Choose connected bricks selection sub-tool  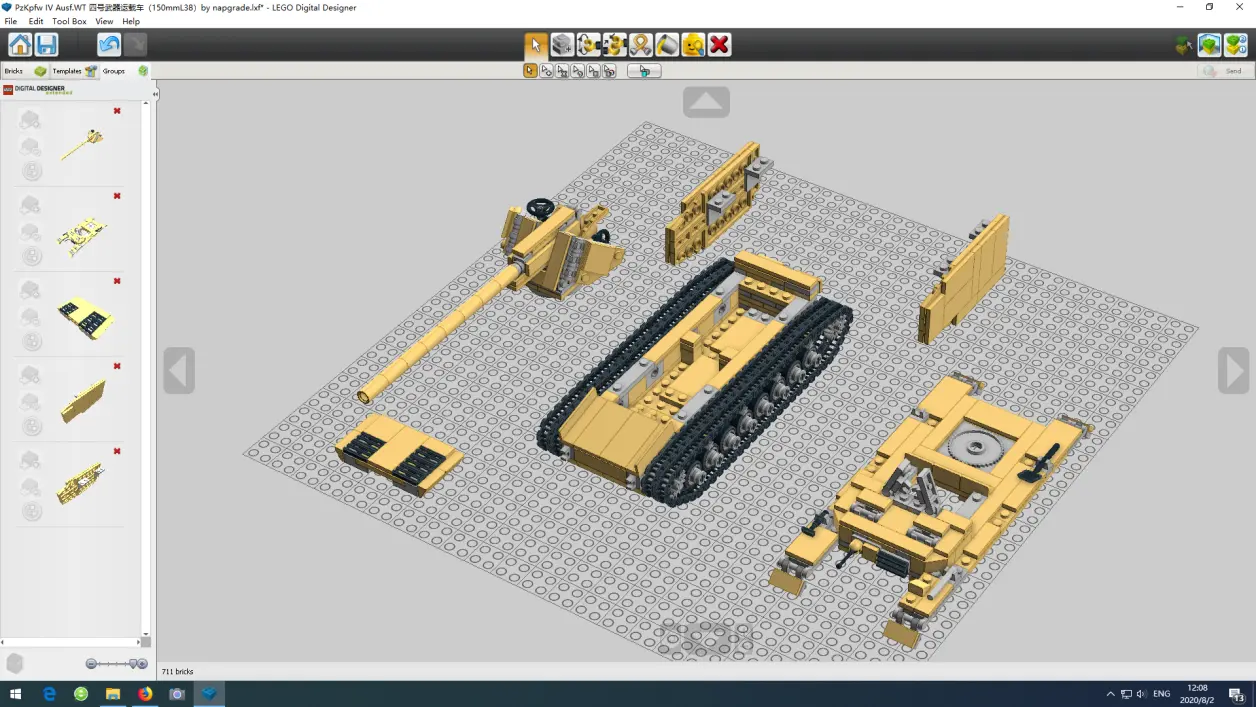click(x=562, y=71)
